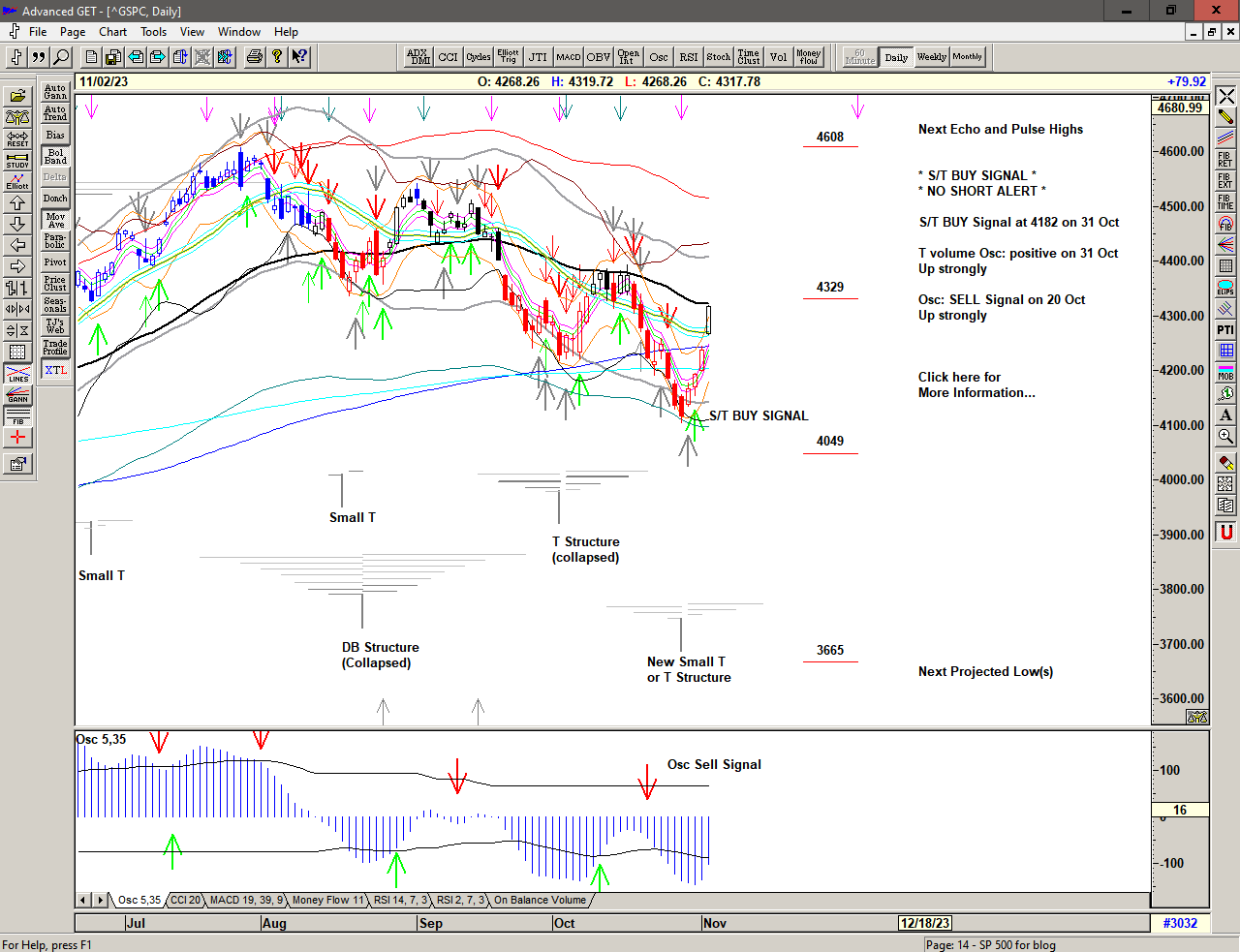The image size is (1240, 952).
Task: Activate the PTI tool
Action: (x=1225, y=330)
